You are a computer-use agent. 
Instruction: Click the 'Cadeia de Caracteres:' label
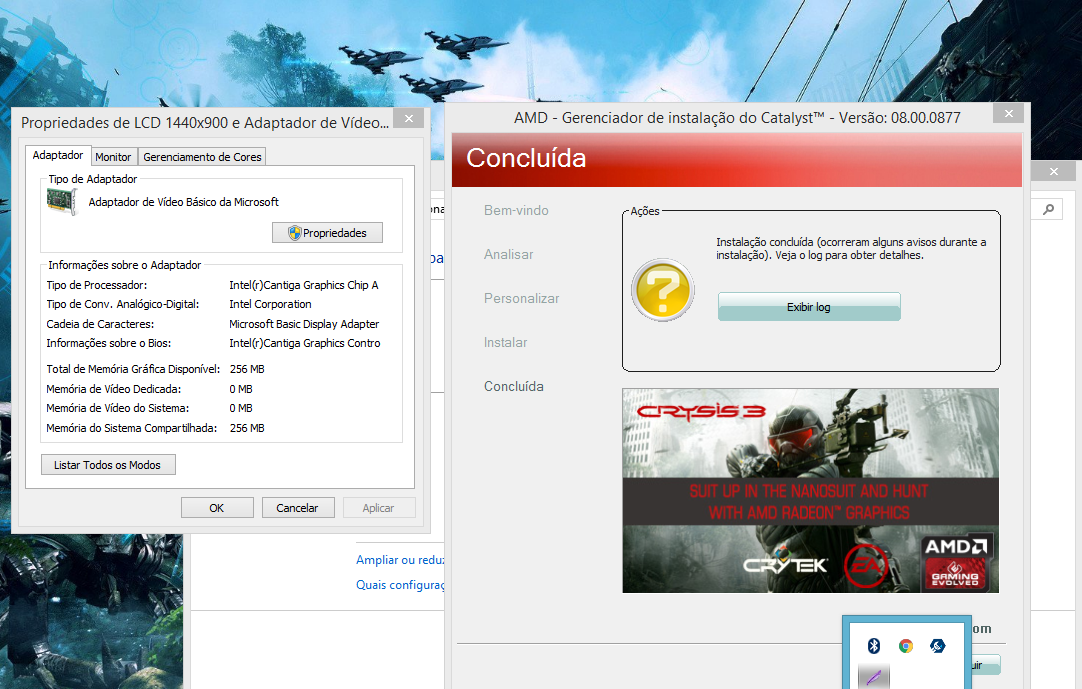pos(100,324)
